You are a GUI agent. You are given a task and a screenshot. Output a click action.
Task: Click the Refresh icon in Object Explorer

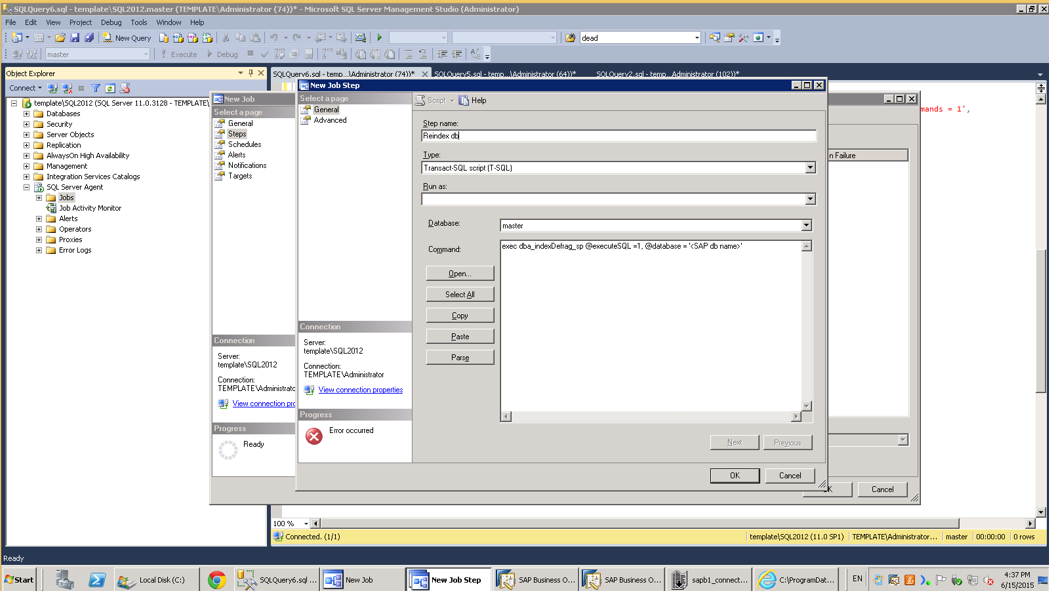pyautogui.click(x=110, y=88)
